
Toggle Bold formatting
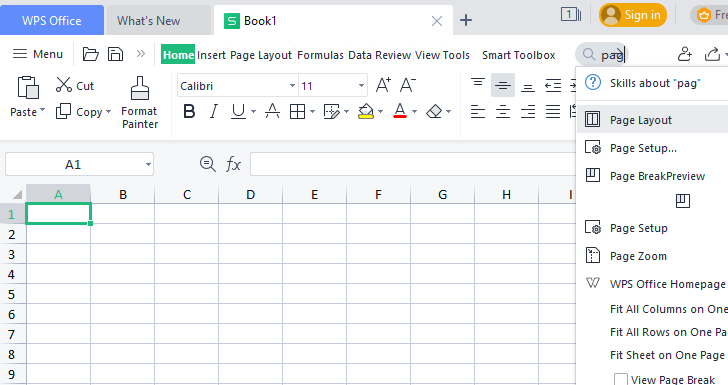(x=189, y=111)
